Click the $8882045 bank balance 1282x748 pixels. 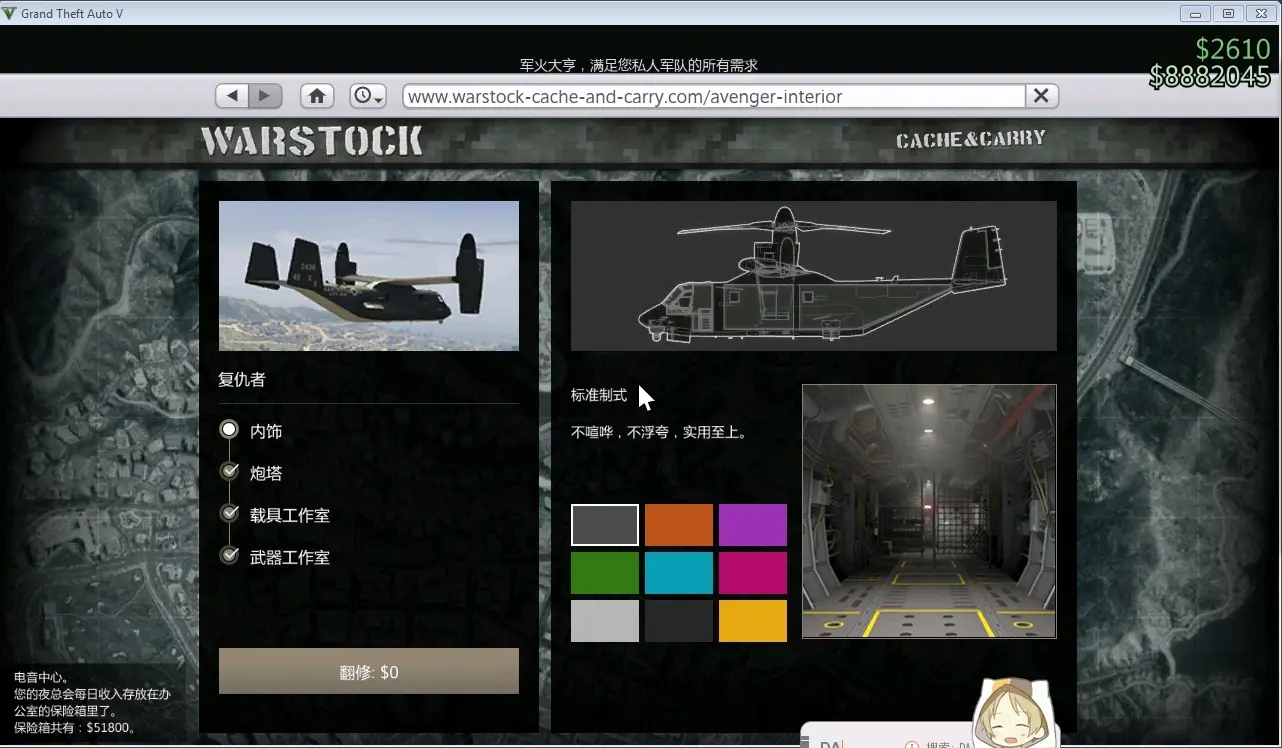coord(1210,77)
